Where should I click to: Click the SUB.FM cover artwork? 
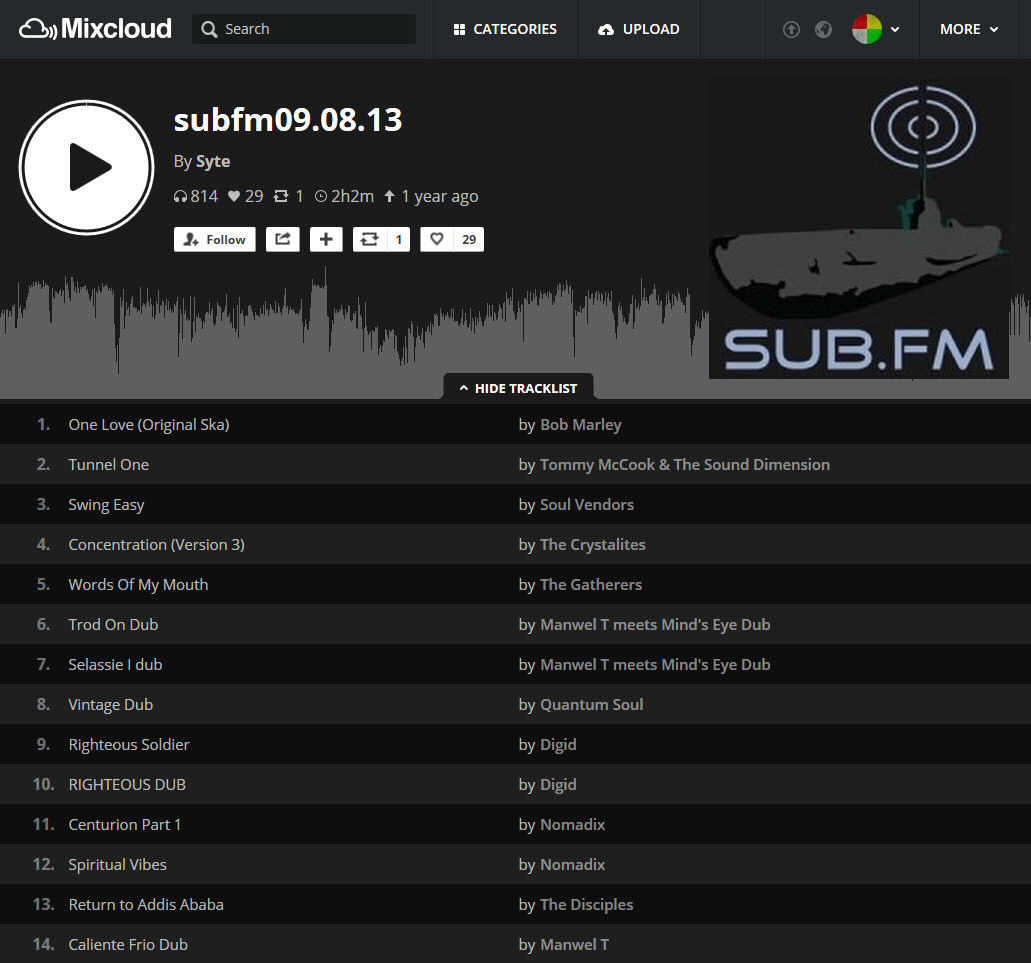[x=859, y=229]
